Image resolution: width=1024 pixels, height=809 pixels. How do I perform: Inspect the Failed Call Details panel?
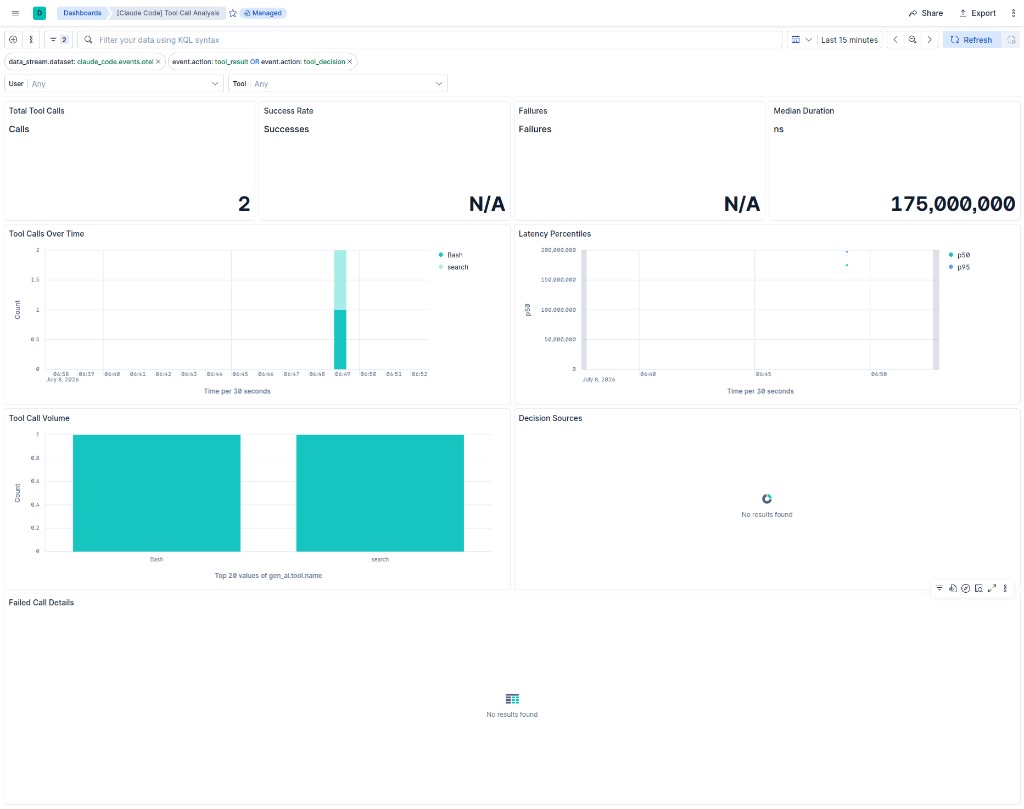[979, 588]
